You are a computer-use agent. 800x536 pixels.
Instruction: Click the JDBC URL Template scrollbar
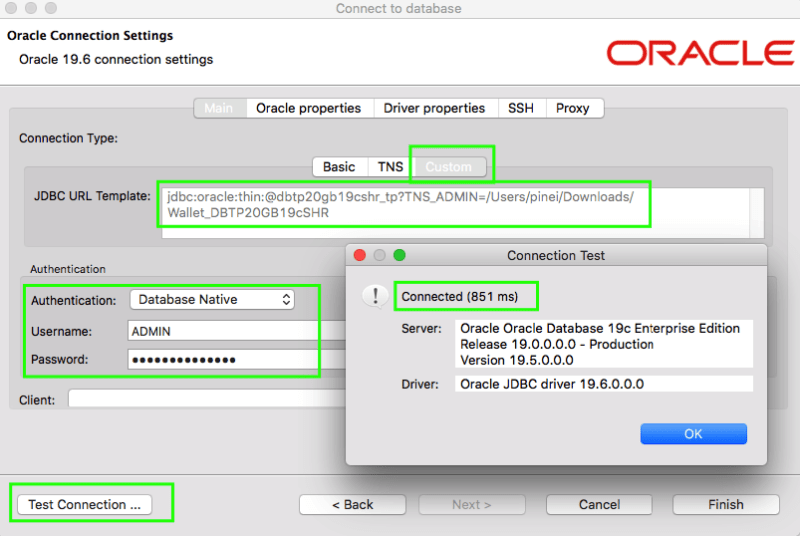pyautogui.click(x=757, y=212)
